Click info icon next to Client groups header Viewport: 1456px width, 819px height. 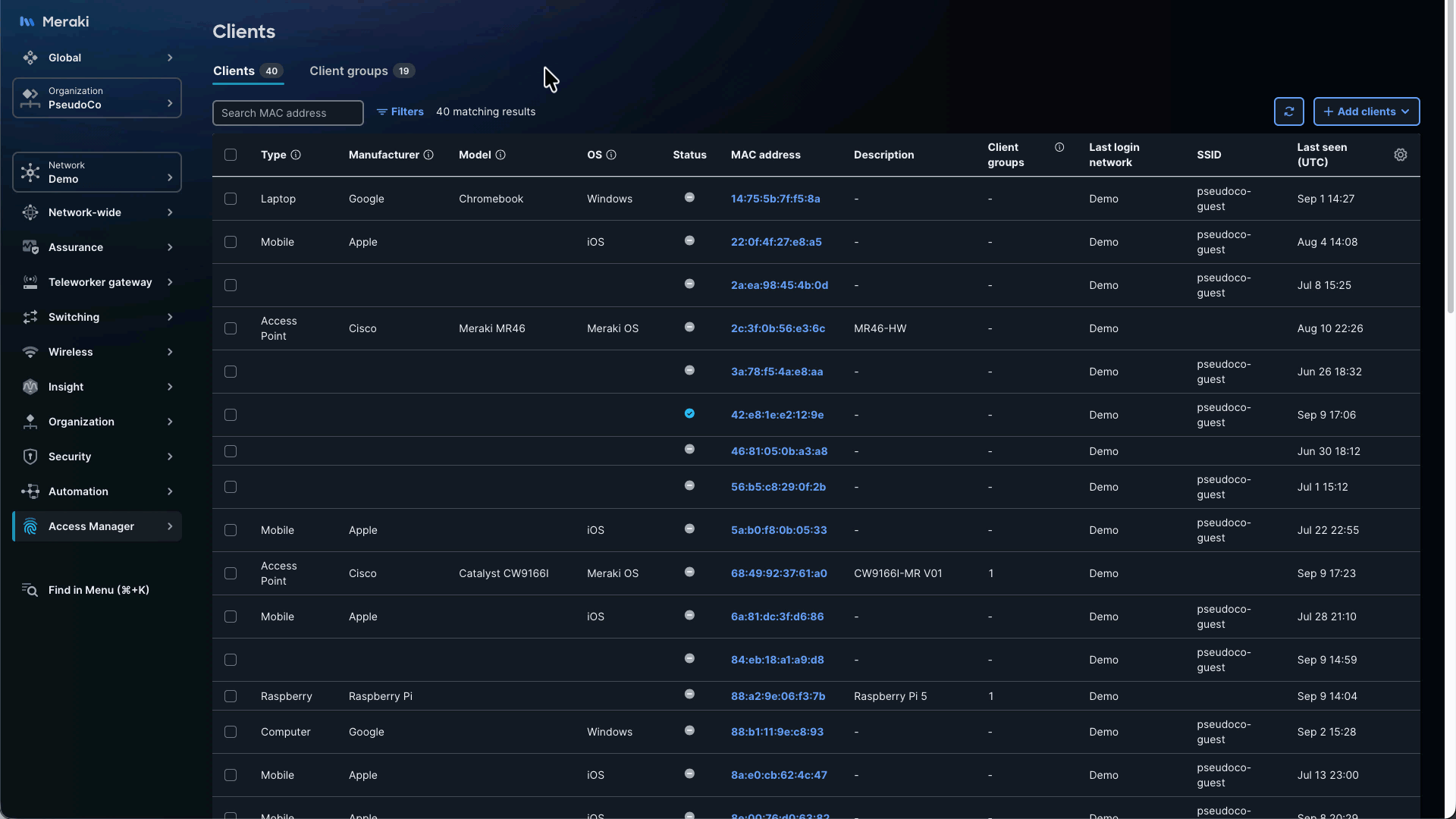[1059, 147]
